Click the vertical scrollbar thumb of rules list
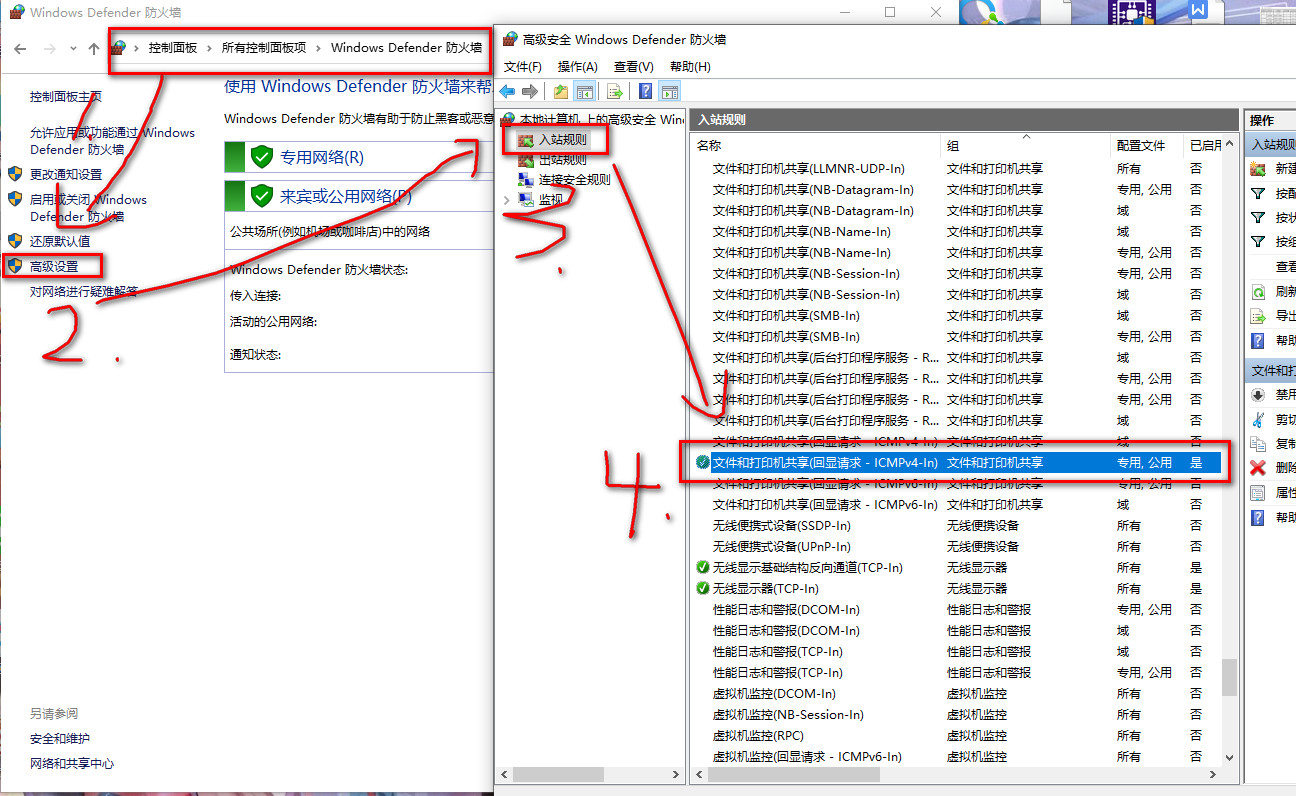The height and width of the screenshot is (796, 1296). tap(1229, 677)
